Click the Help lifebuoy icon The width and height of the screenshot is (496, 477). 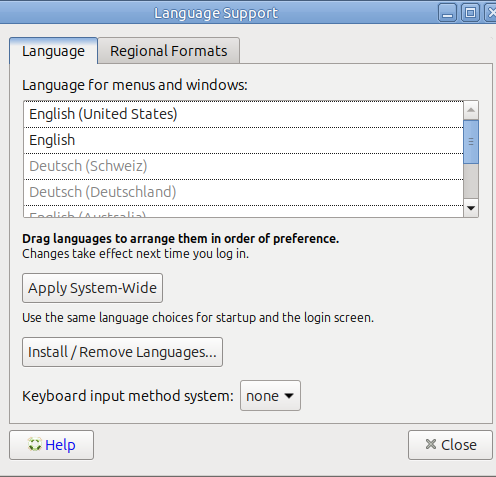tap(35, 444)
